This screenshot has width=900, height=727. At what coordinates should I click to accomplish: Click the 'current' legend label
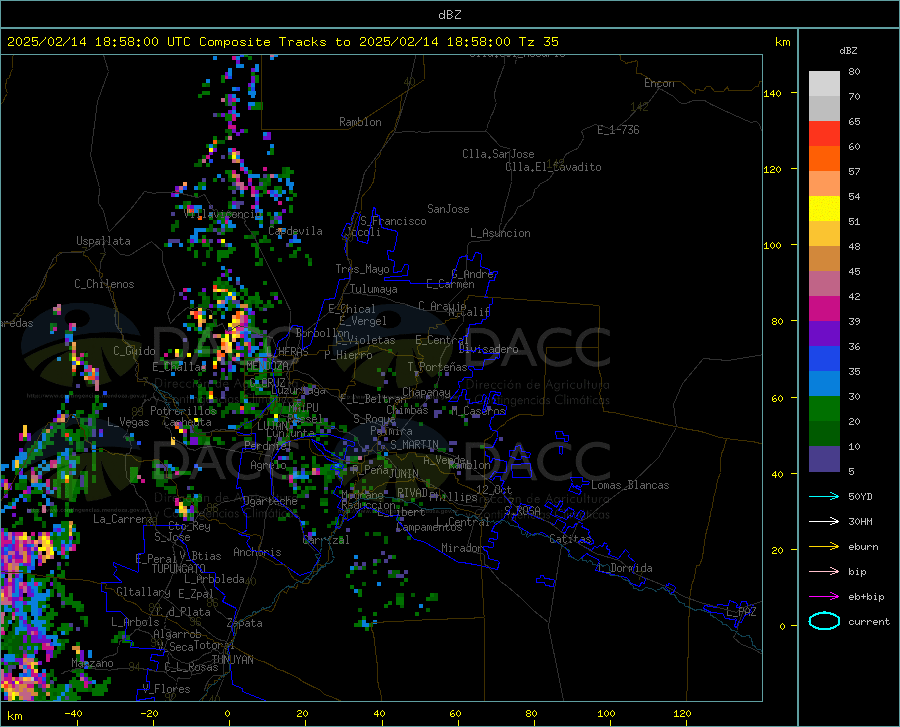869,621
